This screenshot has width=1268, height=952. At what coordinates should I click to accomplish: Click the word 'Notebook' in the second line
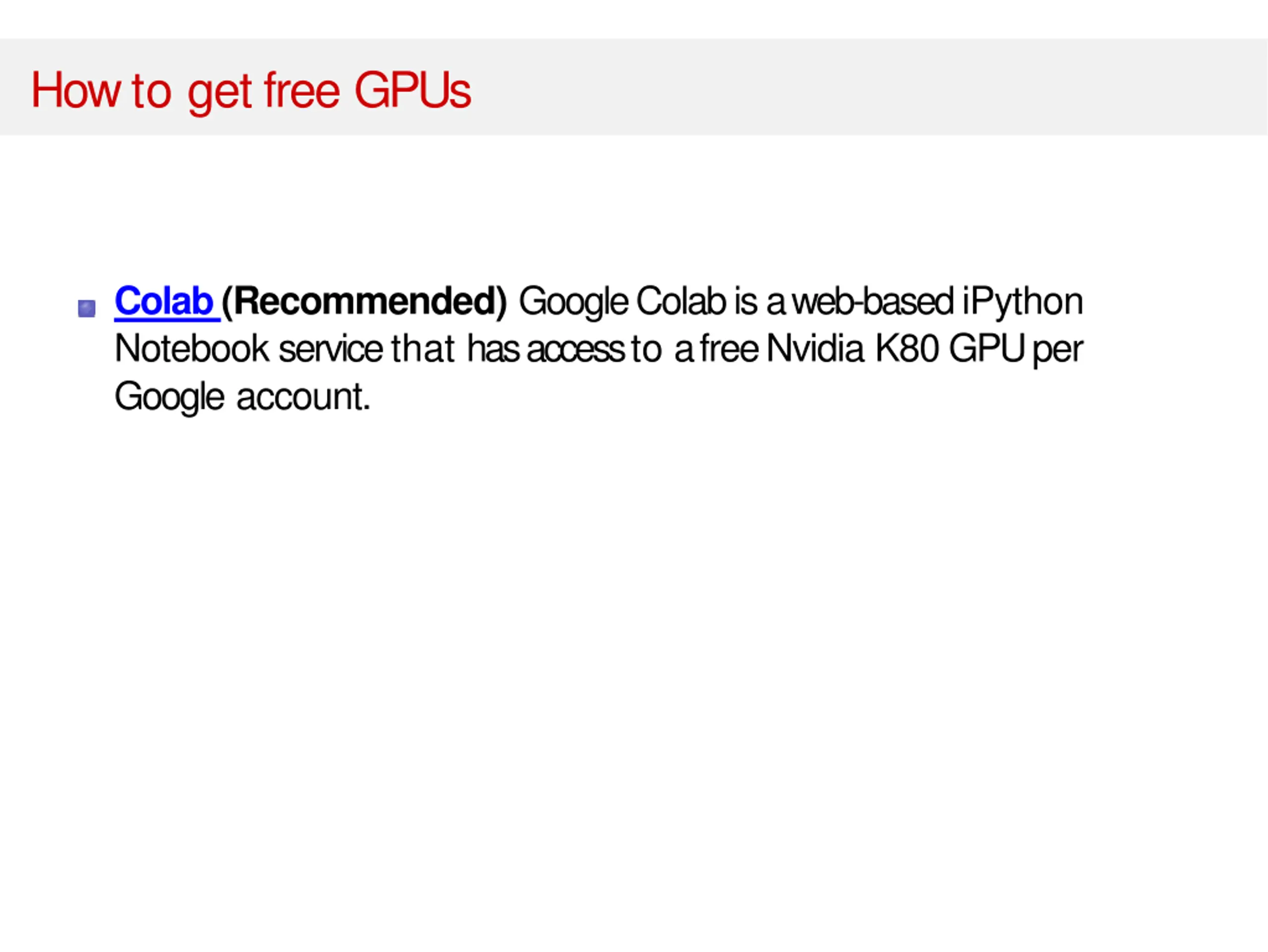(x=192, y=349)
